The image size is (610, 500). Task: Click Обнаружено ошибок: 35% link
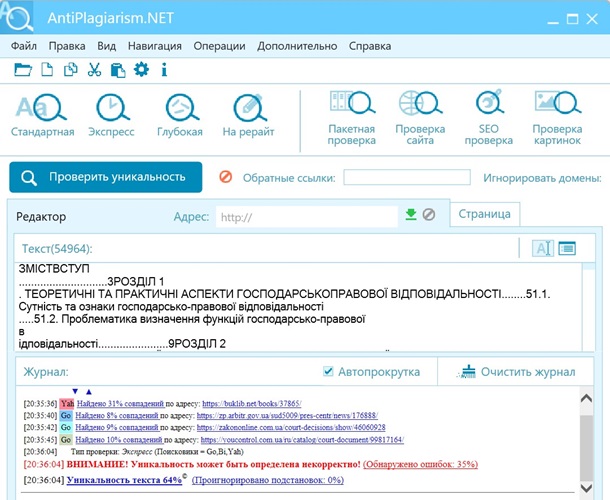click(x=420, y=464)
